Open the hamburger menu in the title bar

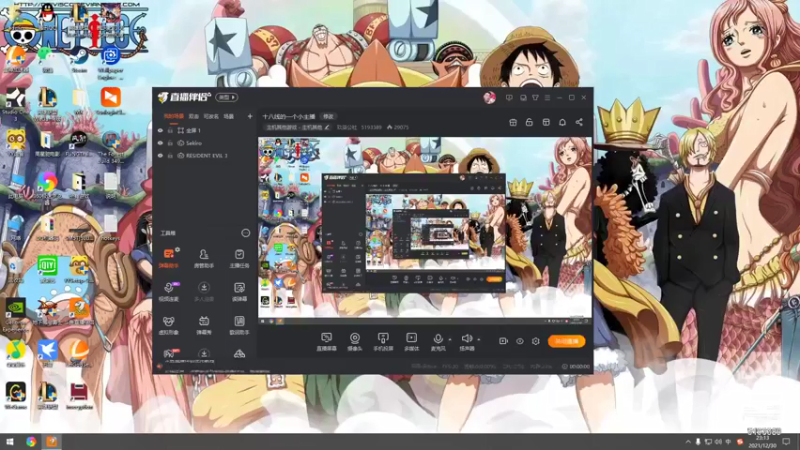click(547, 97)
